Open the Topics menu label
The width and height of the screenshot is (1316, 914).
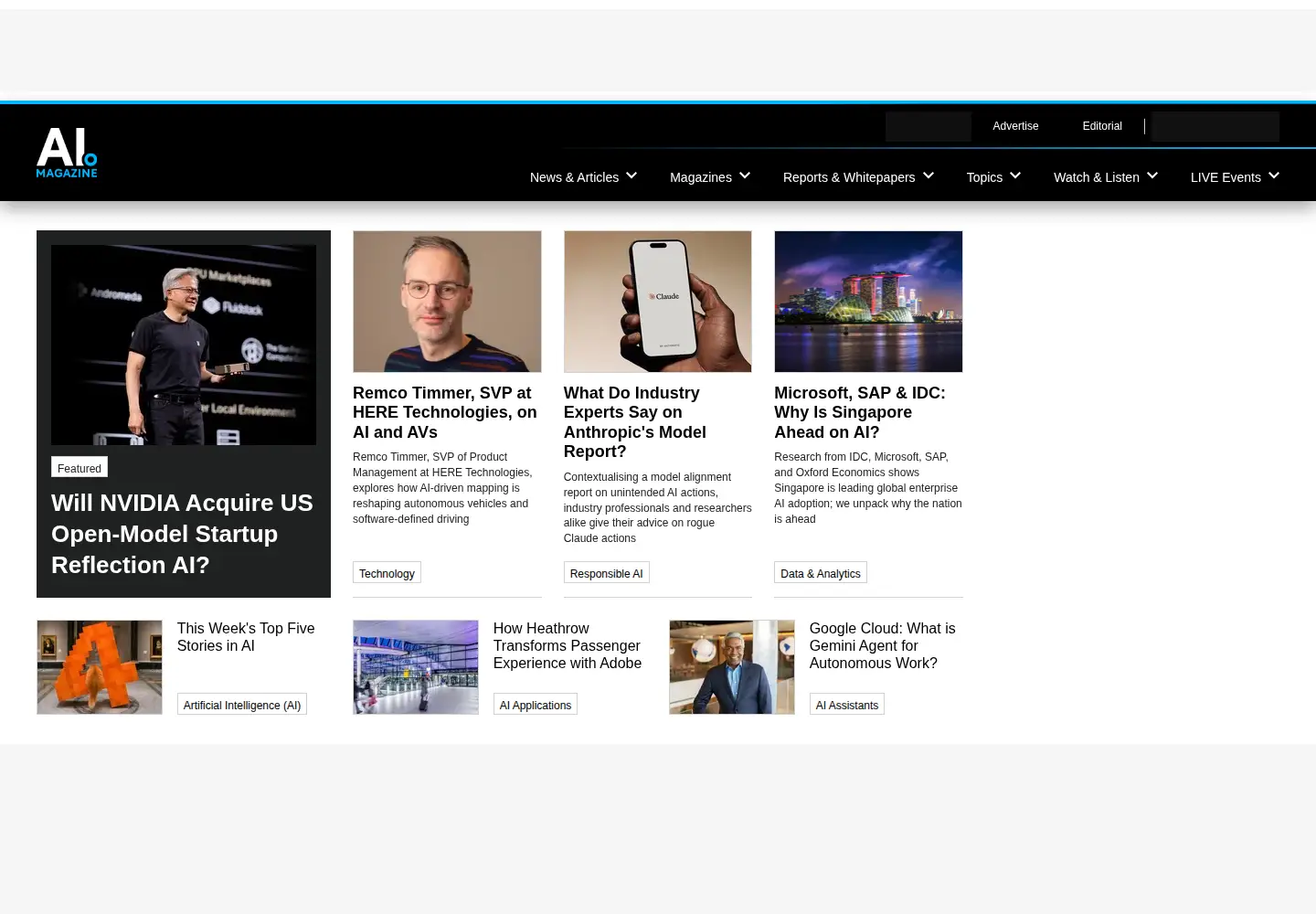(x=984, y=177)
